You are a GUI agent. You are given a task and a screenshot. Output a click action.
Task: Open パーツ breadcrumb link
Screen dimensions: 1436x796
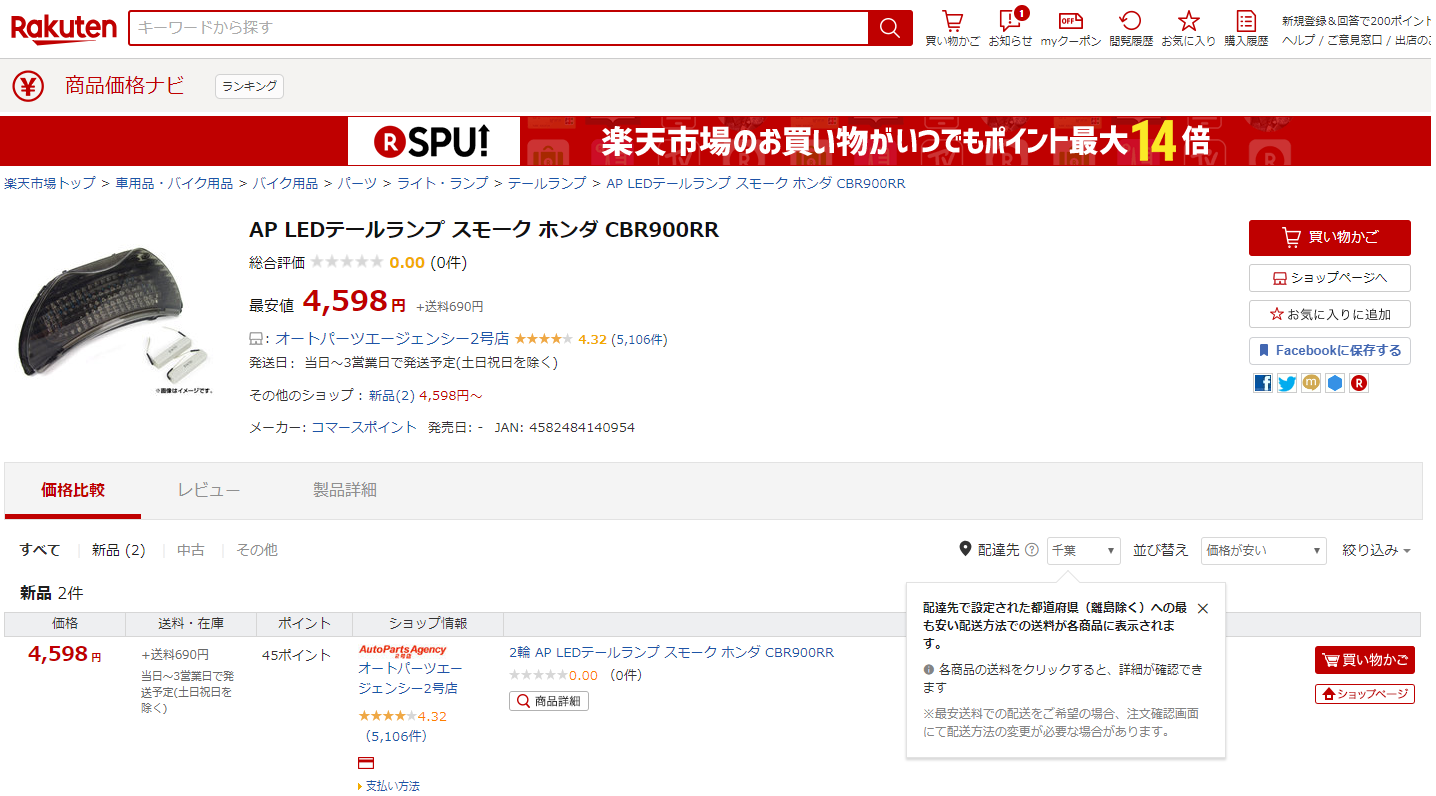(357, 183)
